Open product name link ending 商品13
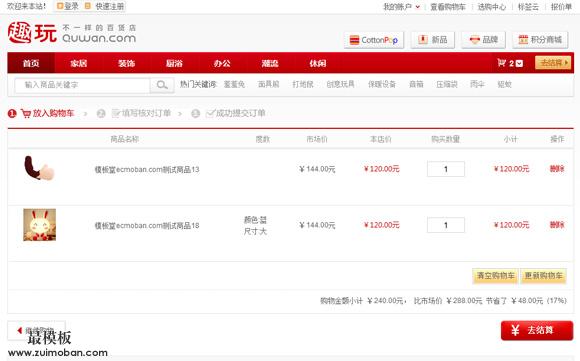The width and height of the screenshot is (580, 361). (147, 169)
